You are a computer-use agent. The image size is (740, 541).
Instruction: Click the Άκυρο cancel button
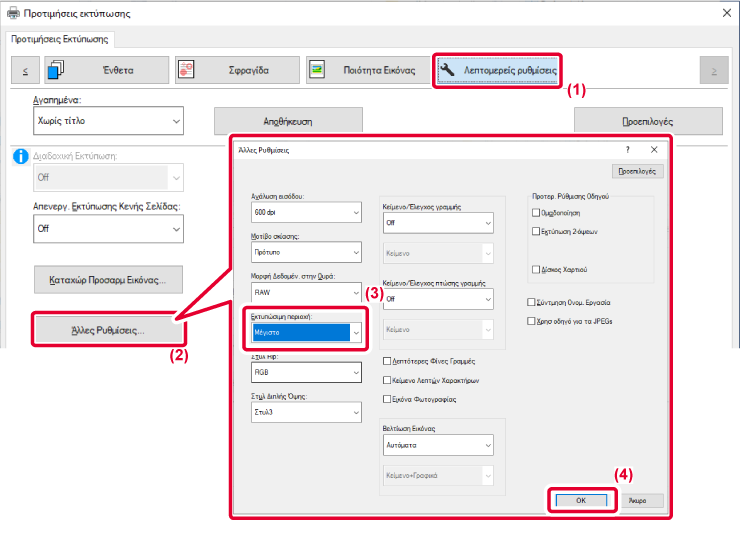pos(638,500)
